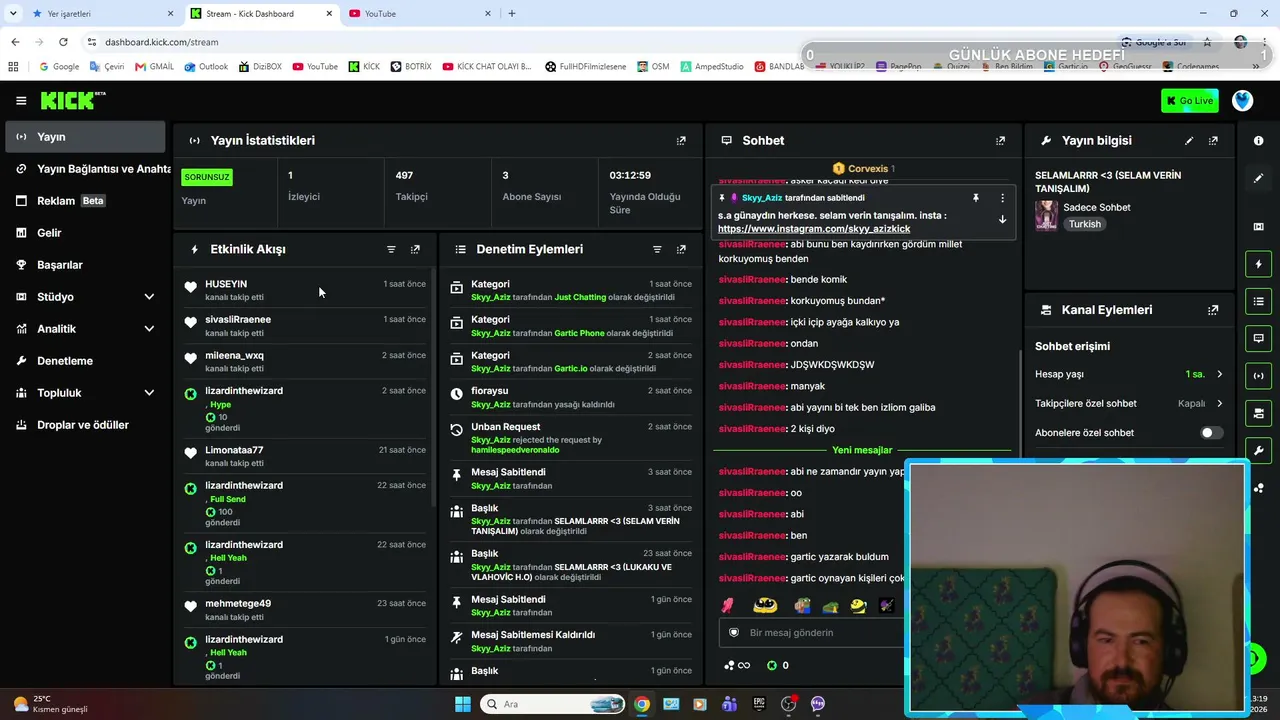Open the hamburger menu beside Kick logo

(x=21, y=100)
